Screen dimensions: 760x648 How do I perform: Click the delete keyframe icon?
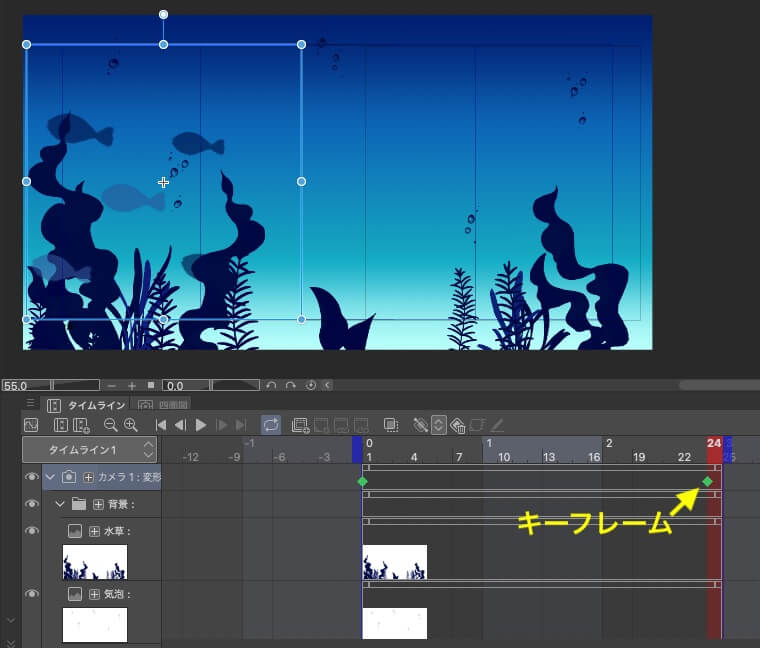click(458, 425)
